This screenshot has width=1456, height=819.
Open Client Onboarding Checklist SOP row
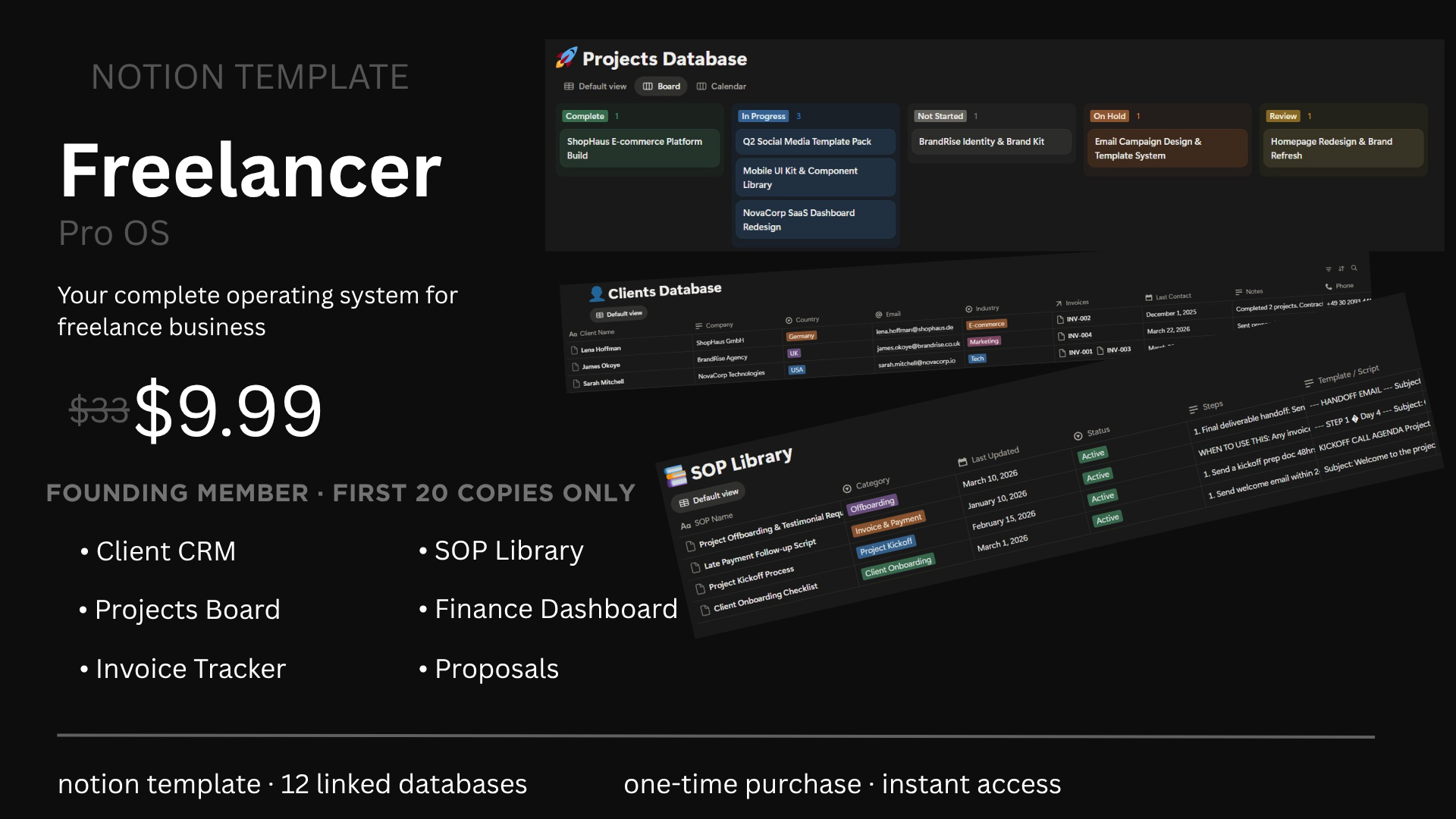[x=760, y=598]
